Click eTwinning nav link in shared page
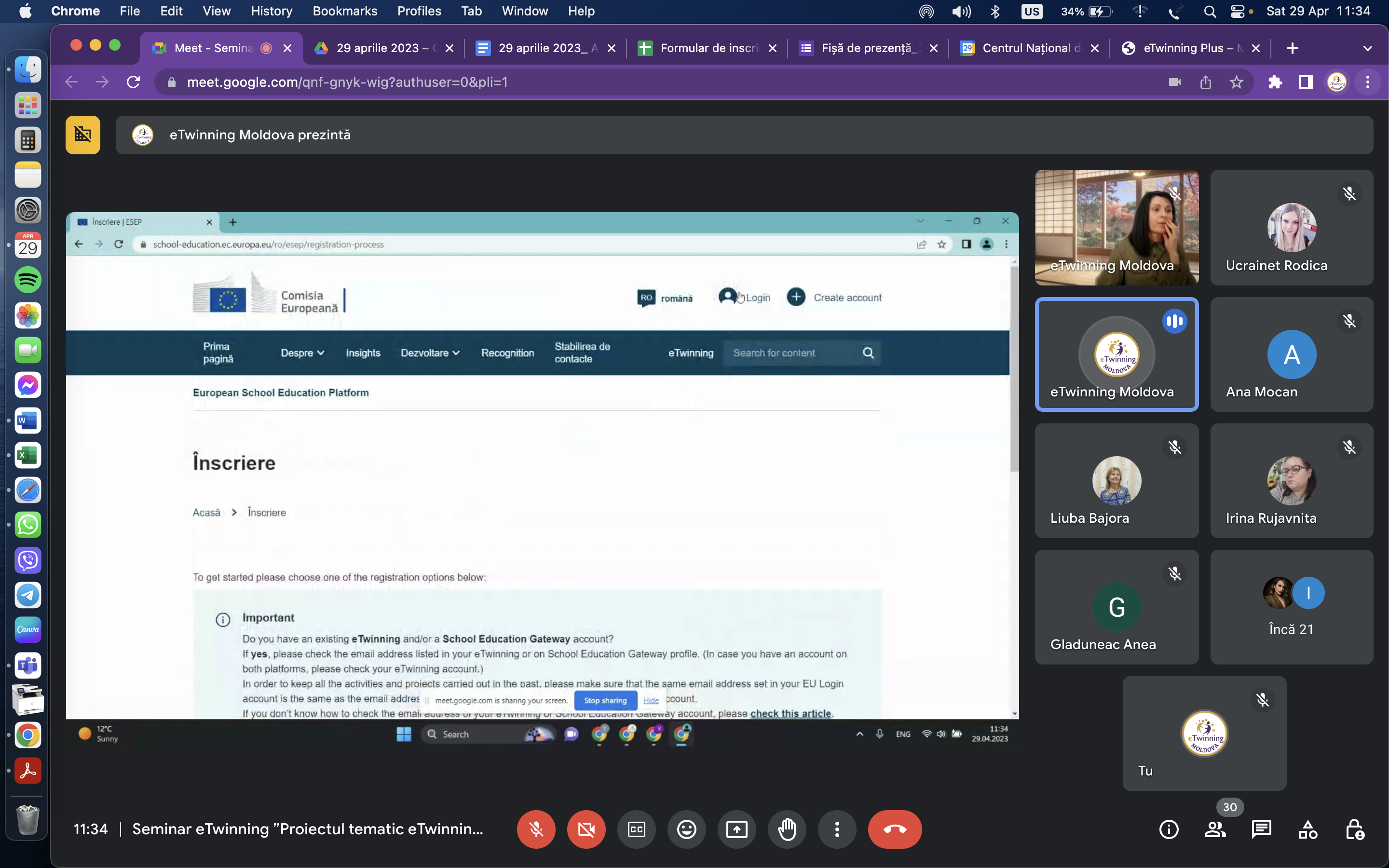1389x868 pixels. coord(691,353)
